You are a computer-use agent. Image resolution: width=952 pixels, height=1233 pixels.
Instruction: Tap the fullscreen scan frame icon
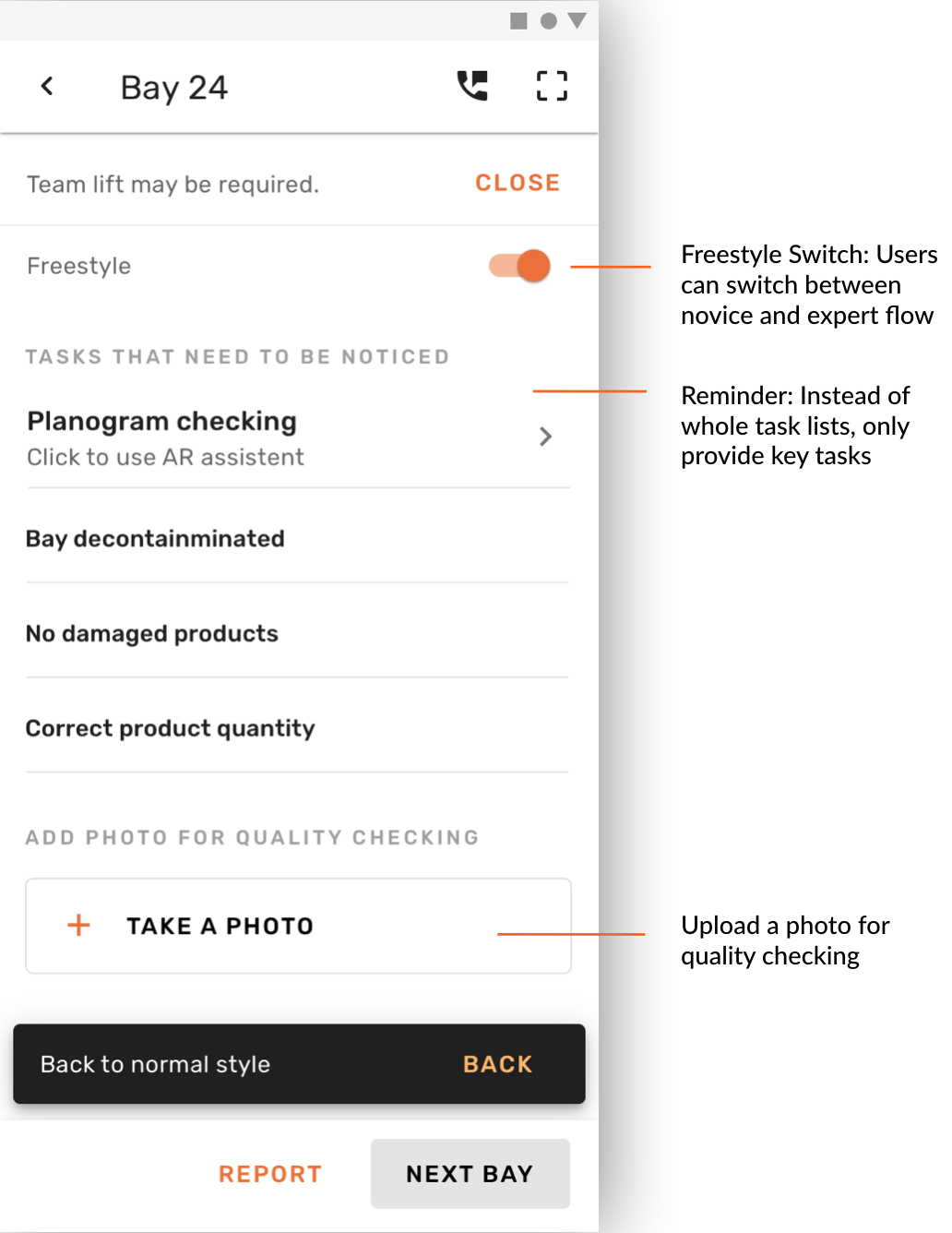coord(552,86)
